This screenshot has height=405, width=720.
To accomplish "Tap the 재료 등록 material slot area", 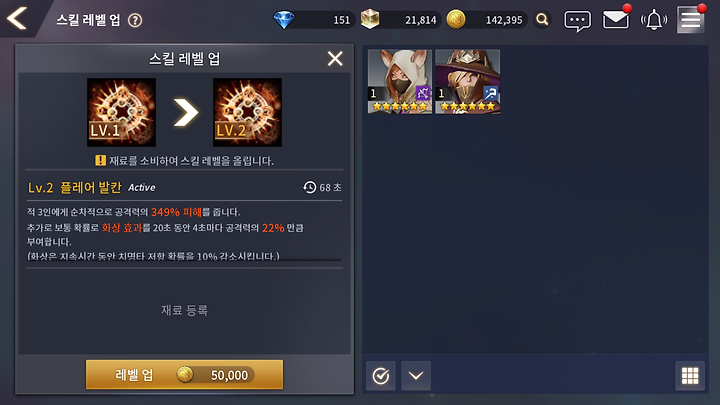I will pyautogui.click(x=185, y=310).
